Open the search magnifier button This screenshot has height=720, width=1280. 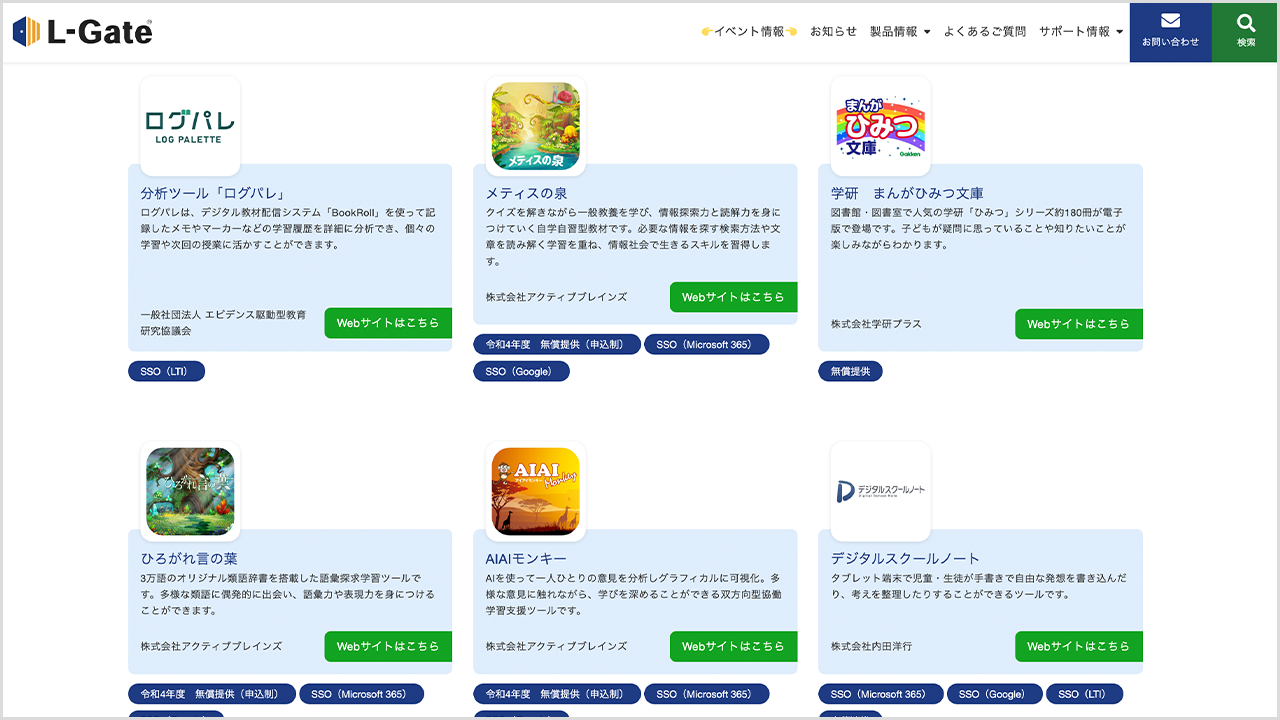click(1245, 32)
